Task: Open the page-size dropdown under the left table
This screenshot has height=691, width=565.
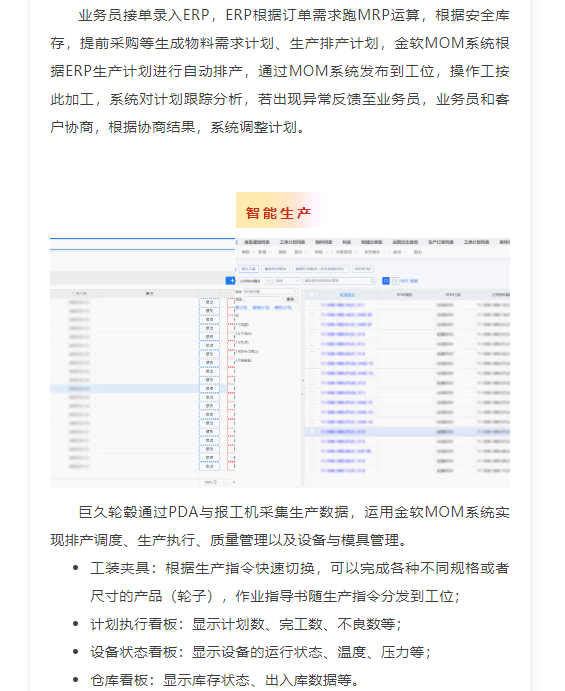Action: point(214,483)
